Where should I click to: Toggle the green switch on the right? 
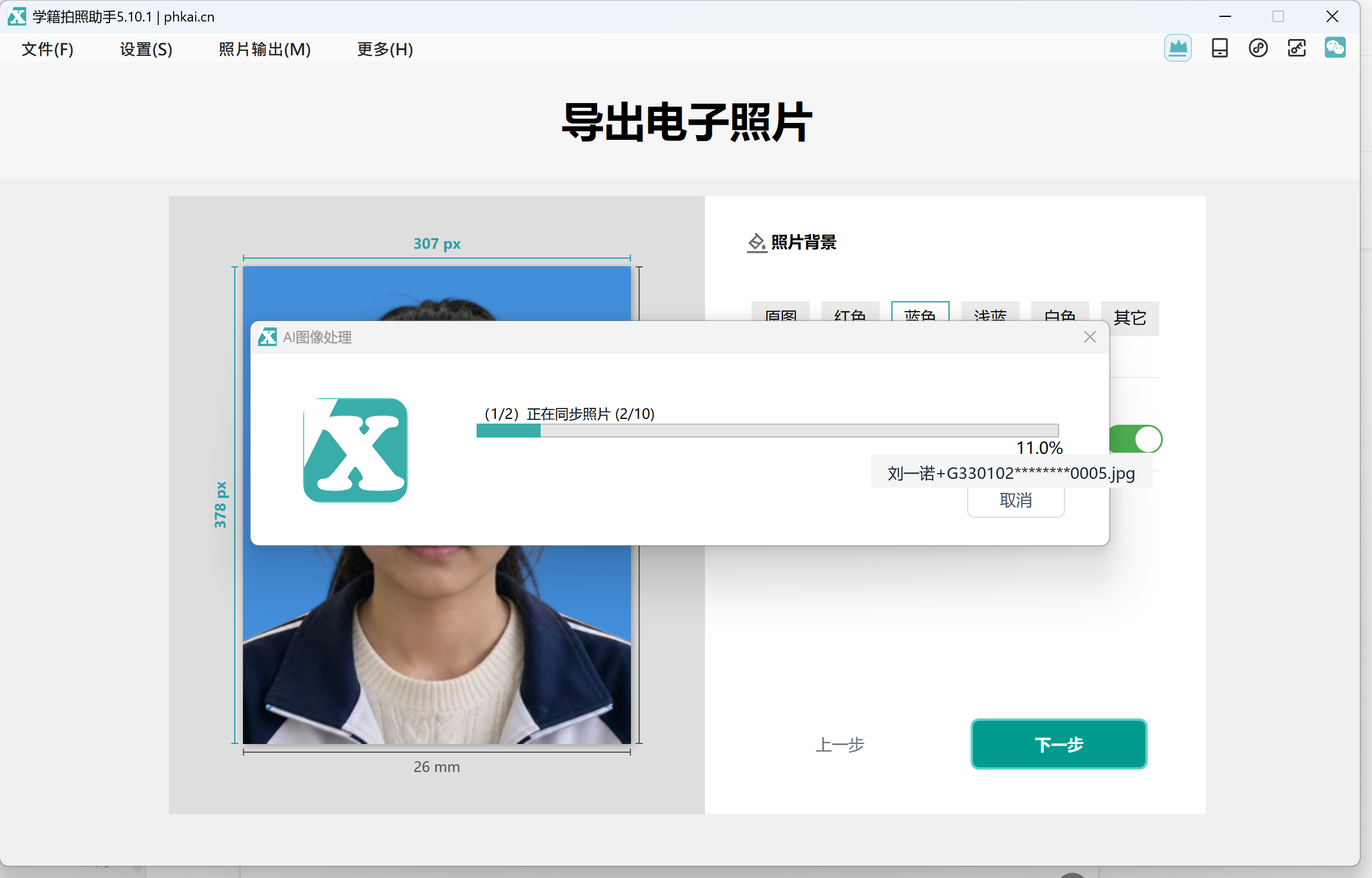1135,439
